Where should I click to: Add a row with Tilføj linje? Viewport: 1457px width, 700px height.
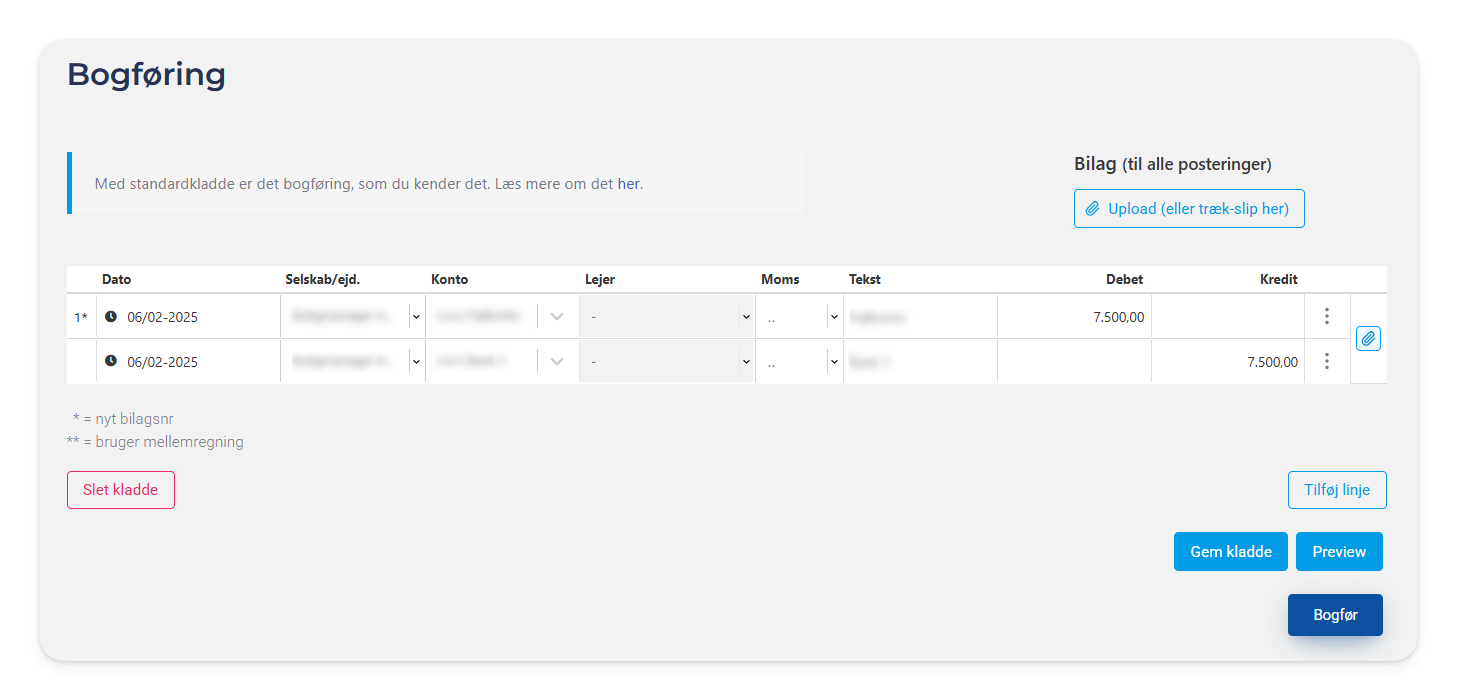click(1337, 490)
